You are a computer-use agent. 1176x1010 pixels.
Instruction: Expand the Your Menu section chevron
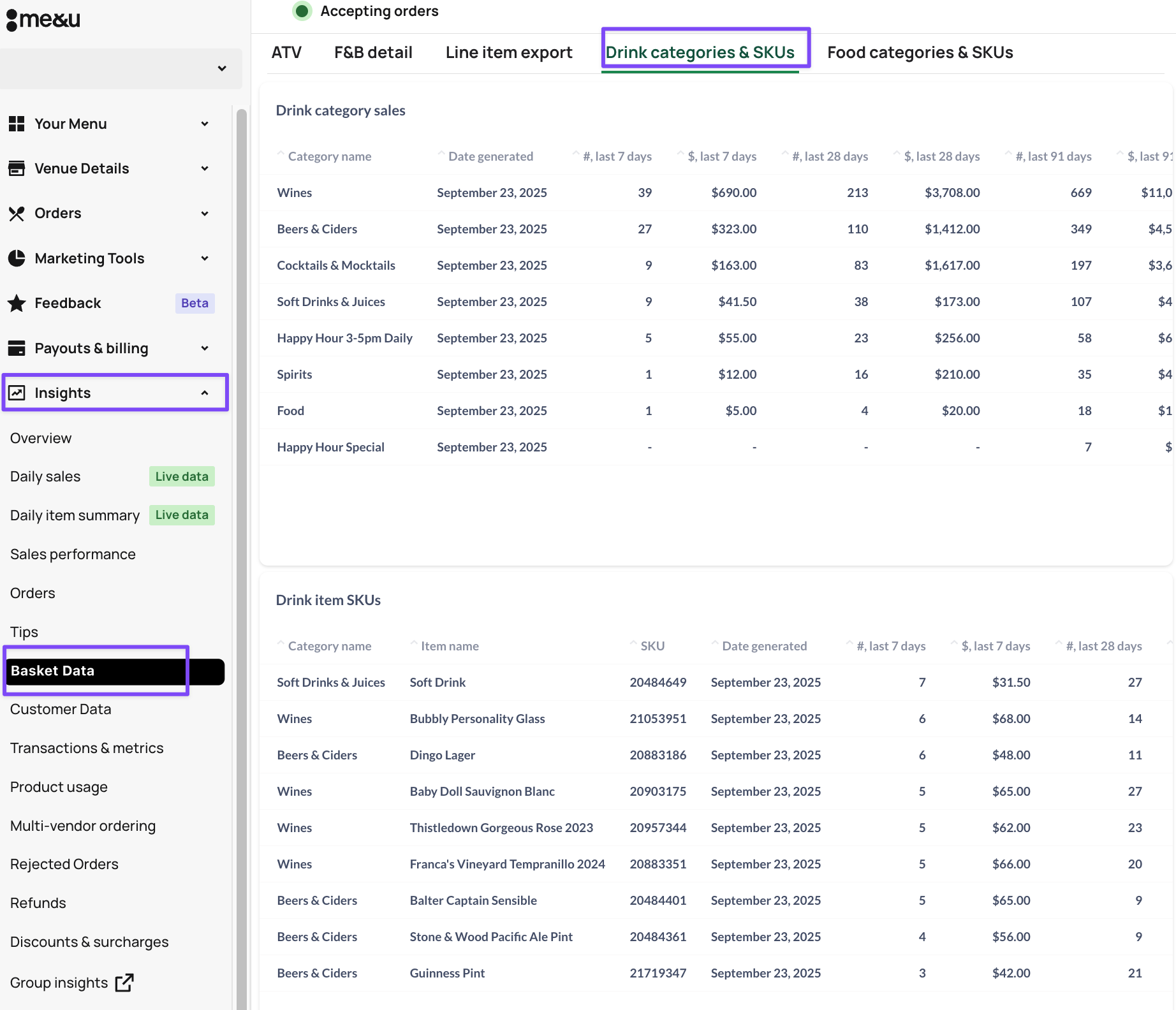pyautogui.click(x=205, y=124)
